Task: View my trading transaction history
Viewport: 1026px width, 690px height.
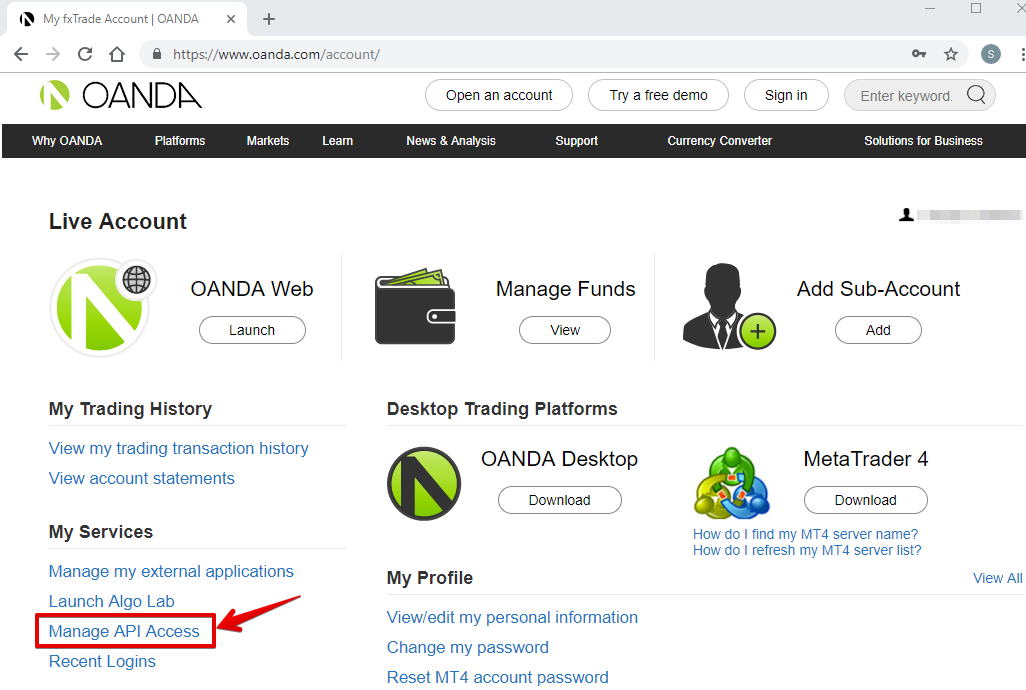Action: pos(178,448)
